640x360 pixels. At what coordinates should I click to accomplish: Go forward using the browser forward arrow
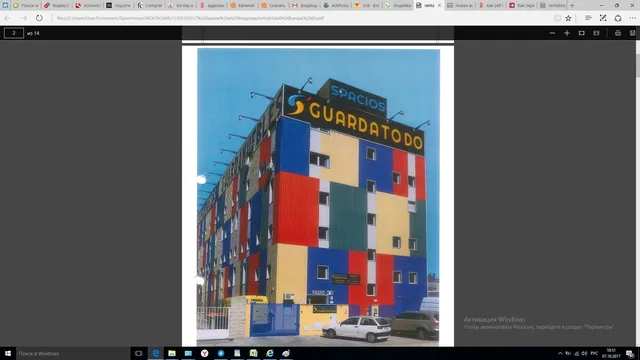23,18
